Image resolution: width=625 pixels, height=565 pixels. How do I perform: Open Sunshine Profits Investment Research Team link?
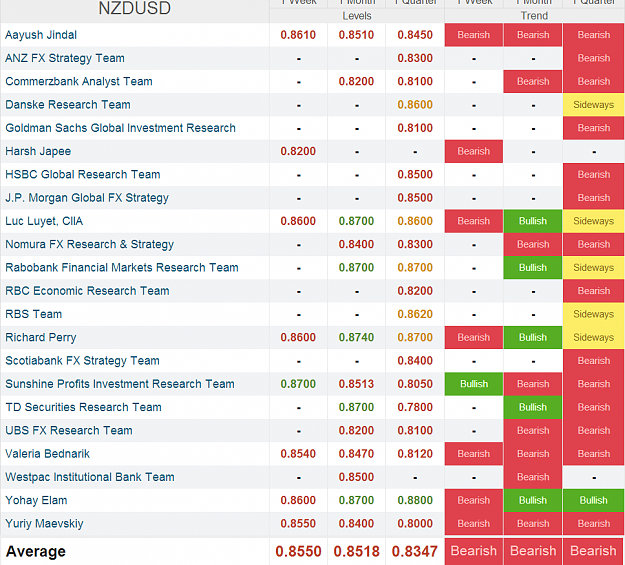[120, 384]
